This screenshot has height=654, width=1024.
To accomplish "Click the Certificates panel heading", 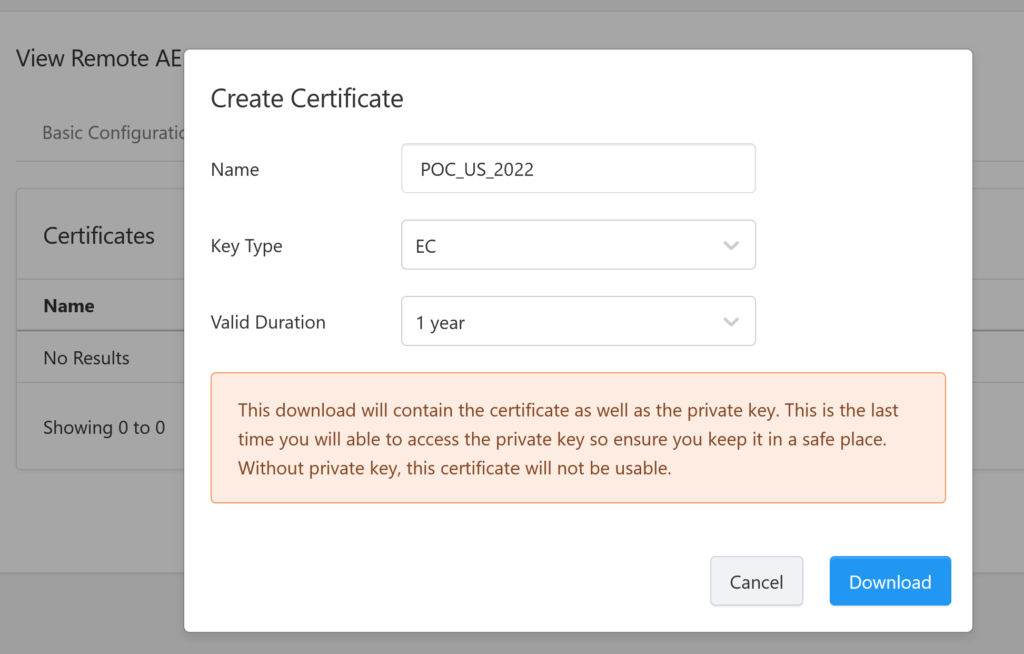I will pos(99,236).
